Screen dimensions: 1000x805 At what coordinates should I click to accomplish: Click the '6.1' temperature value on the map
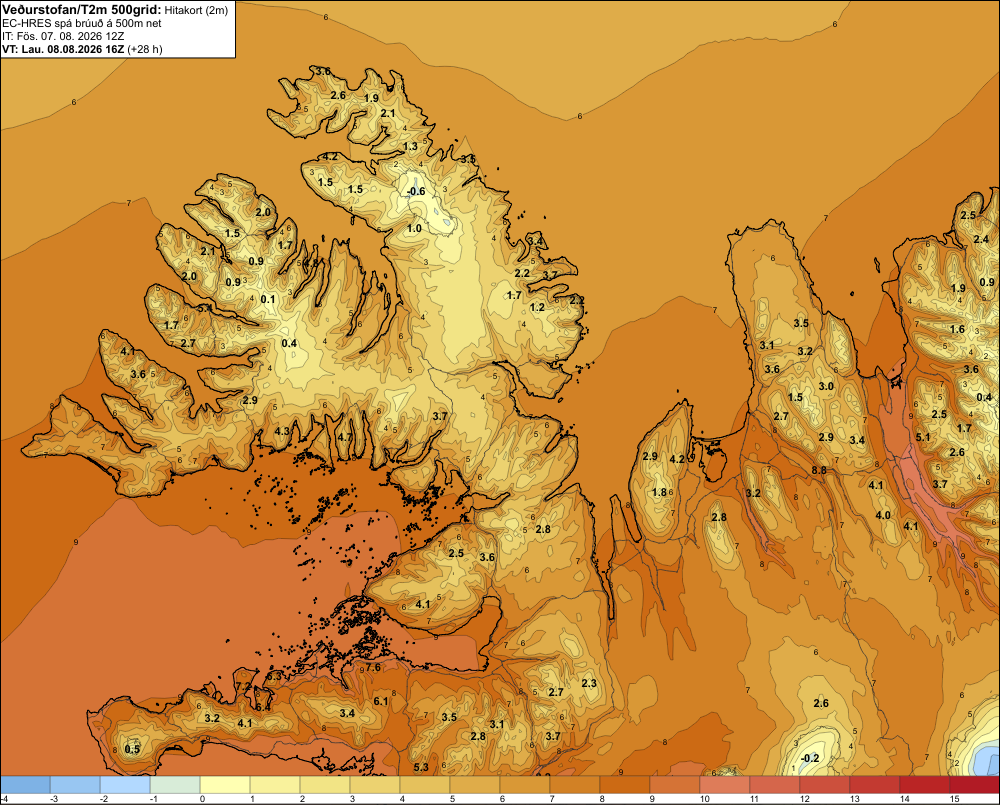coord(381,701)
